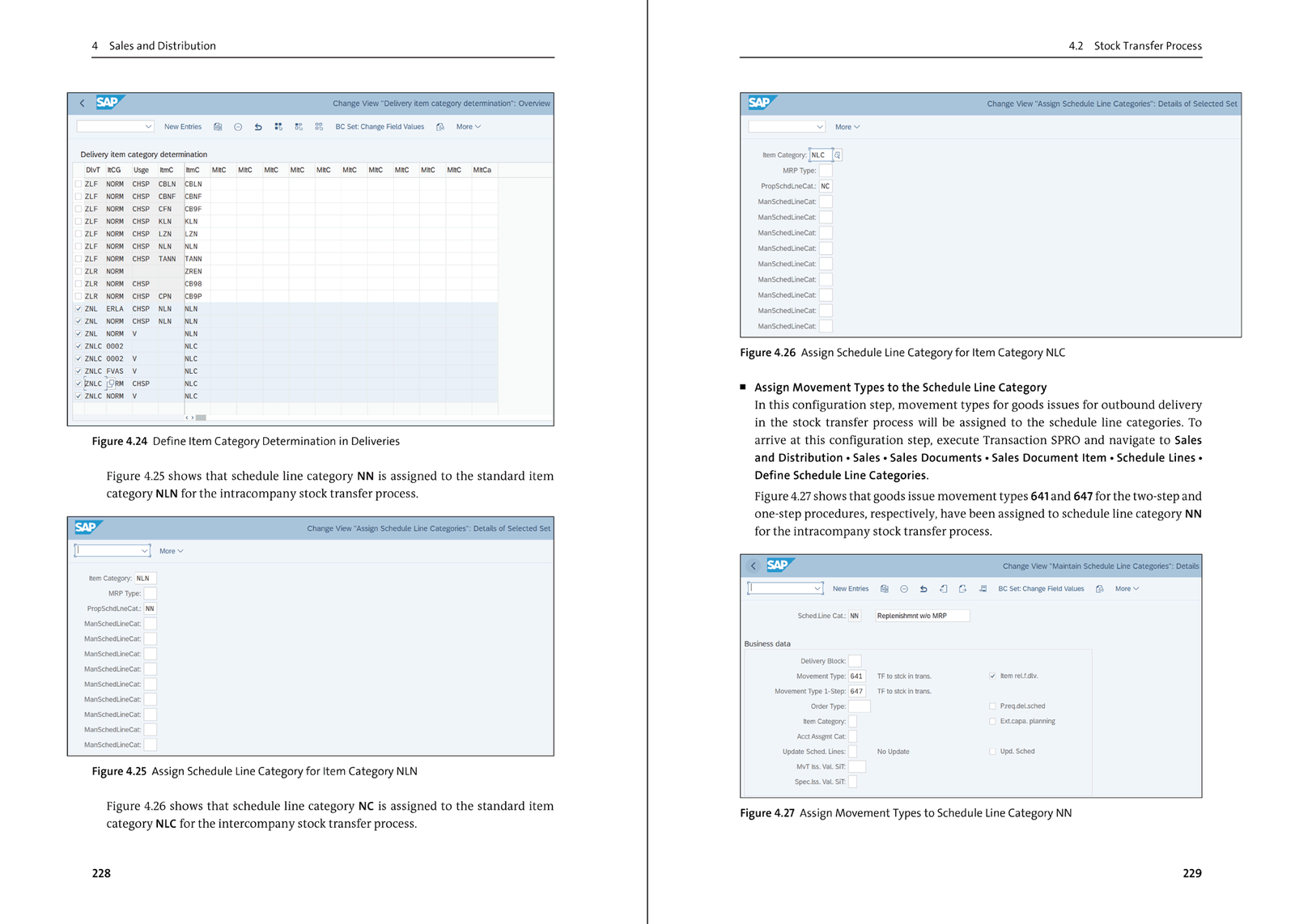Click SAP logo in Maintain Schedule Line Categories view
Screen dimensions: 1295x924
pos(779,565)
